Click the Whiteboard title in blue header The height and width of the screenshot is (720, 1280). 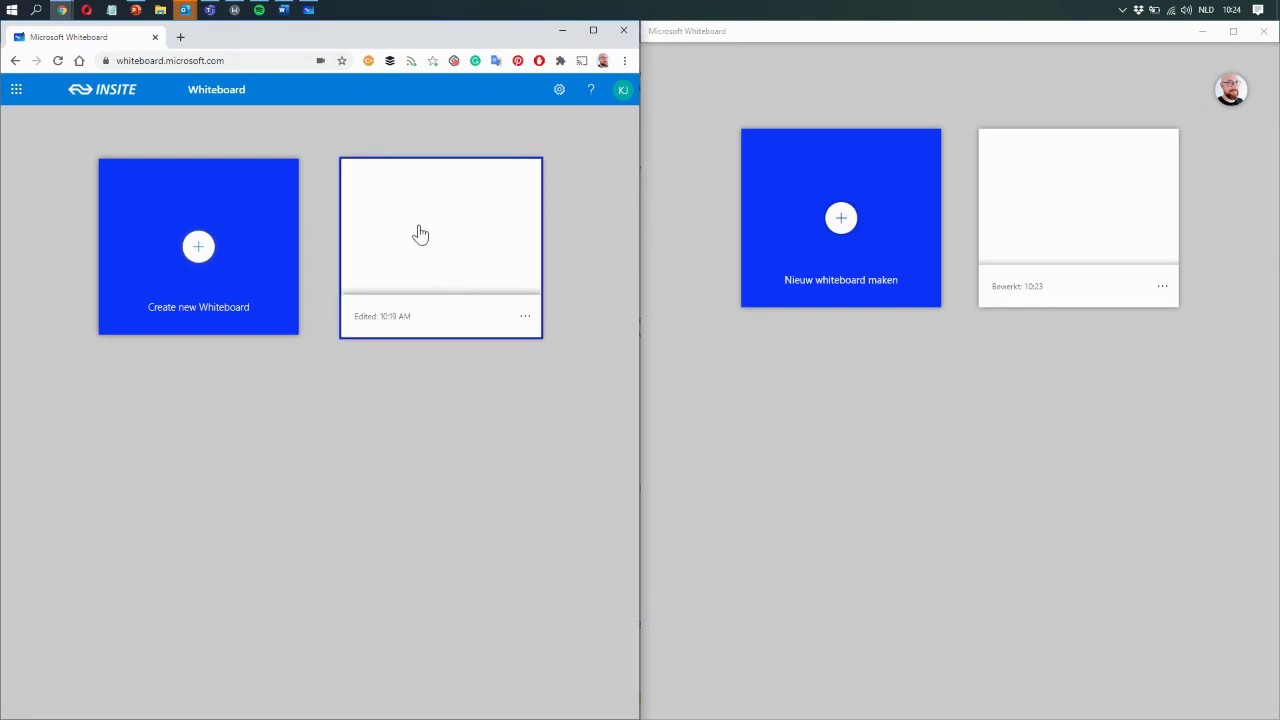click(216, 89)
